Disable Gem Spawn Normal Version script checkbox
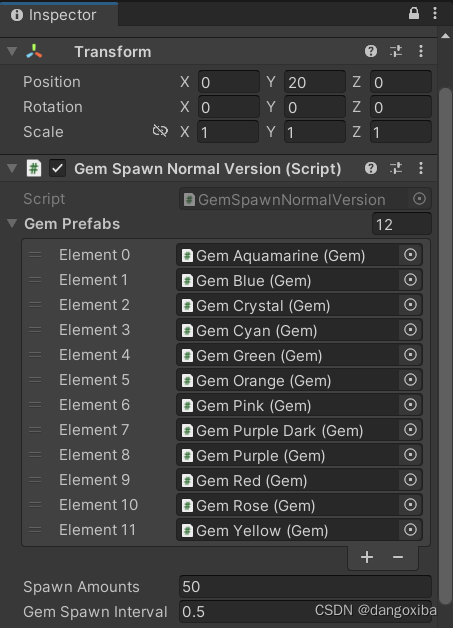The height and width of the screenshot is (628, 453). [x=57, y=168]
